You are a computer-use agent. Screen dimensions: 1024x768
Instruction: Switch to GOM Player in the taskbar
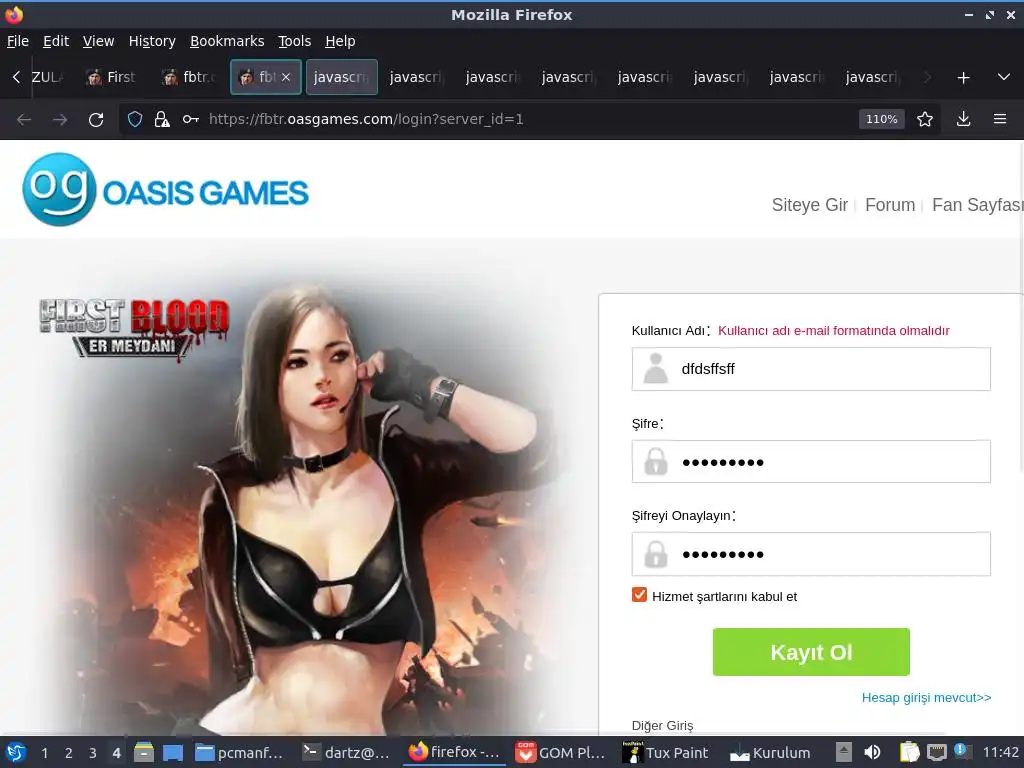point(560,752)
